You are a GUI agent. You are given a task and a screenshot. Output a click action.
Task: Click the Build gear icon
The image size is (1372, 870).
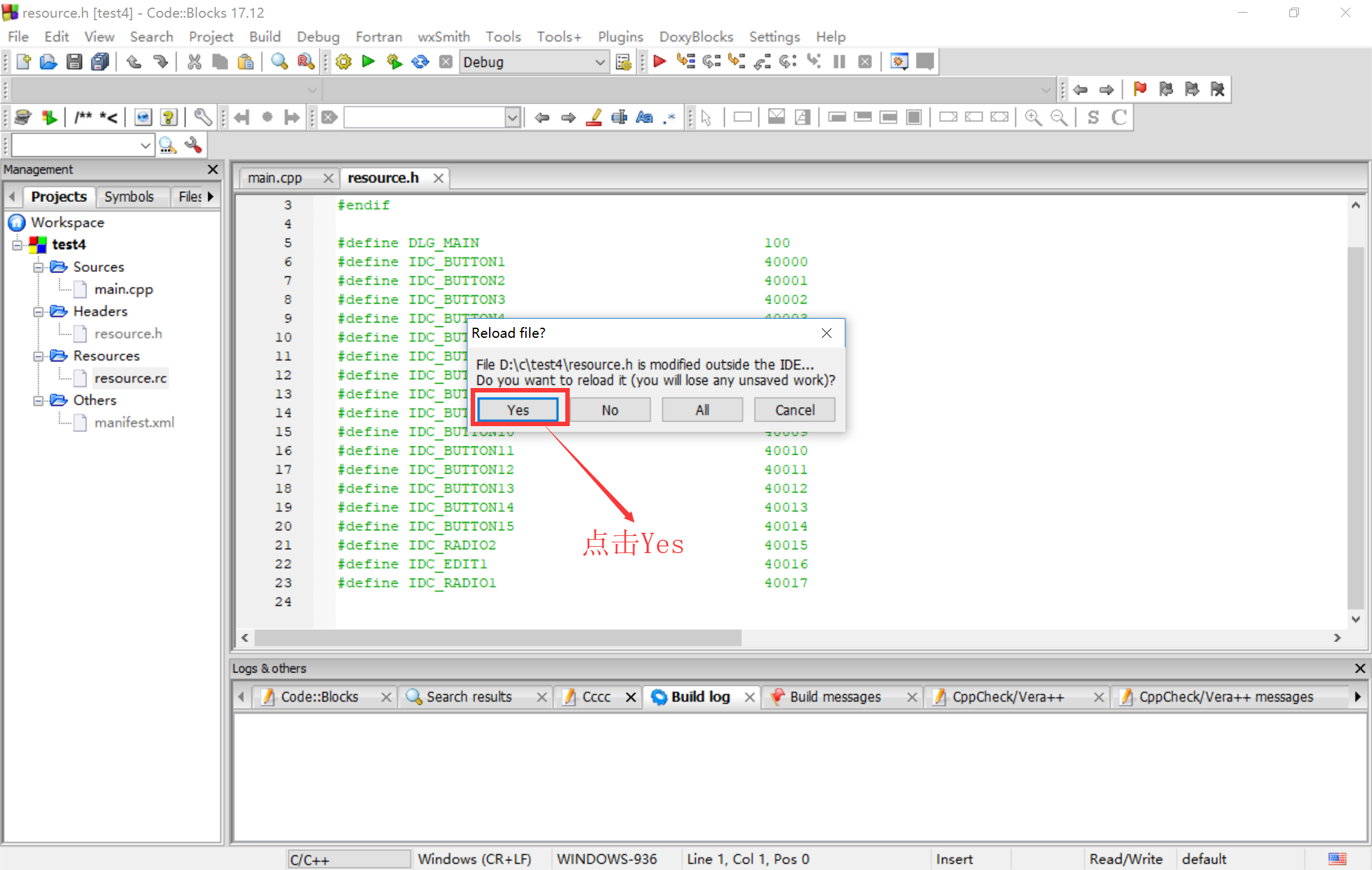pyautogui.click(x=344, y=62)
